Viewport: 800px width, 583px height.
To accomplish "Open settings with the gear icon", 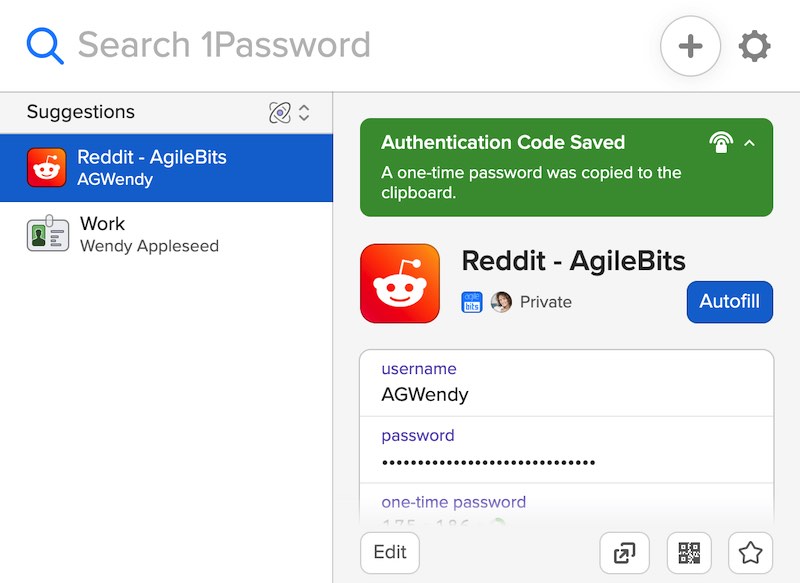I will (x=754, y=46).
